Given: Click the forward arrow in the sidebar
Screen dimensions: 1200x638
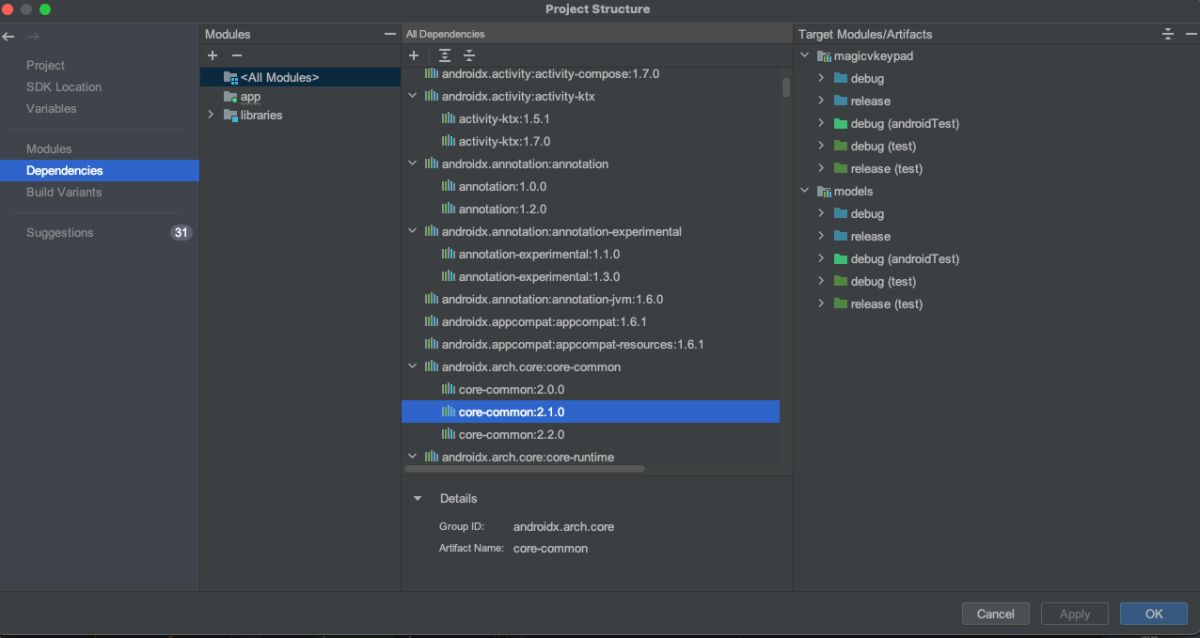Looking at the screenshot, I should tap(33, 37).
